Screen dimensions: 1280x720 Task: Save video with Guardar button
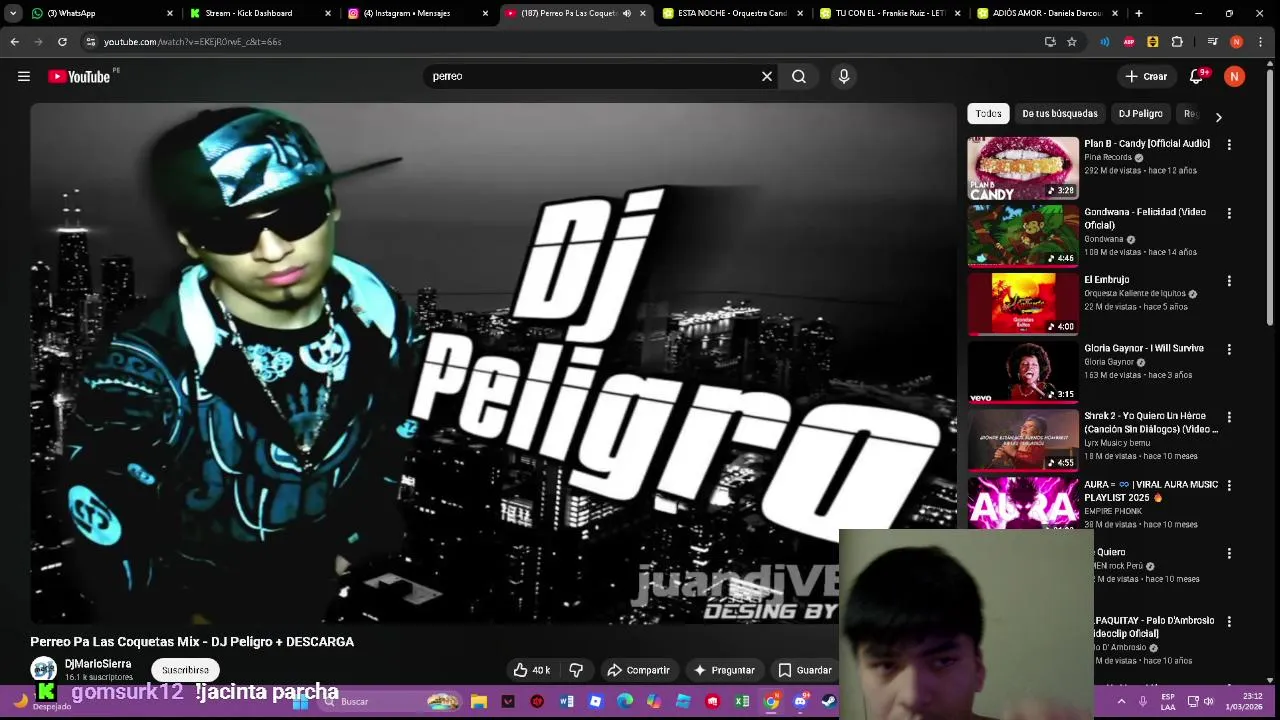pyautogui.click(x=805, y=670)
